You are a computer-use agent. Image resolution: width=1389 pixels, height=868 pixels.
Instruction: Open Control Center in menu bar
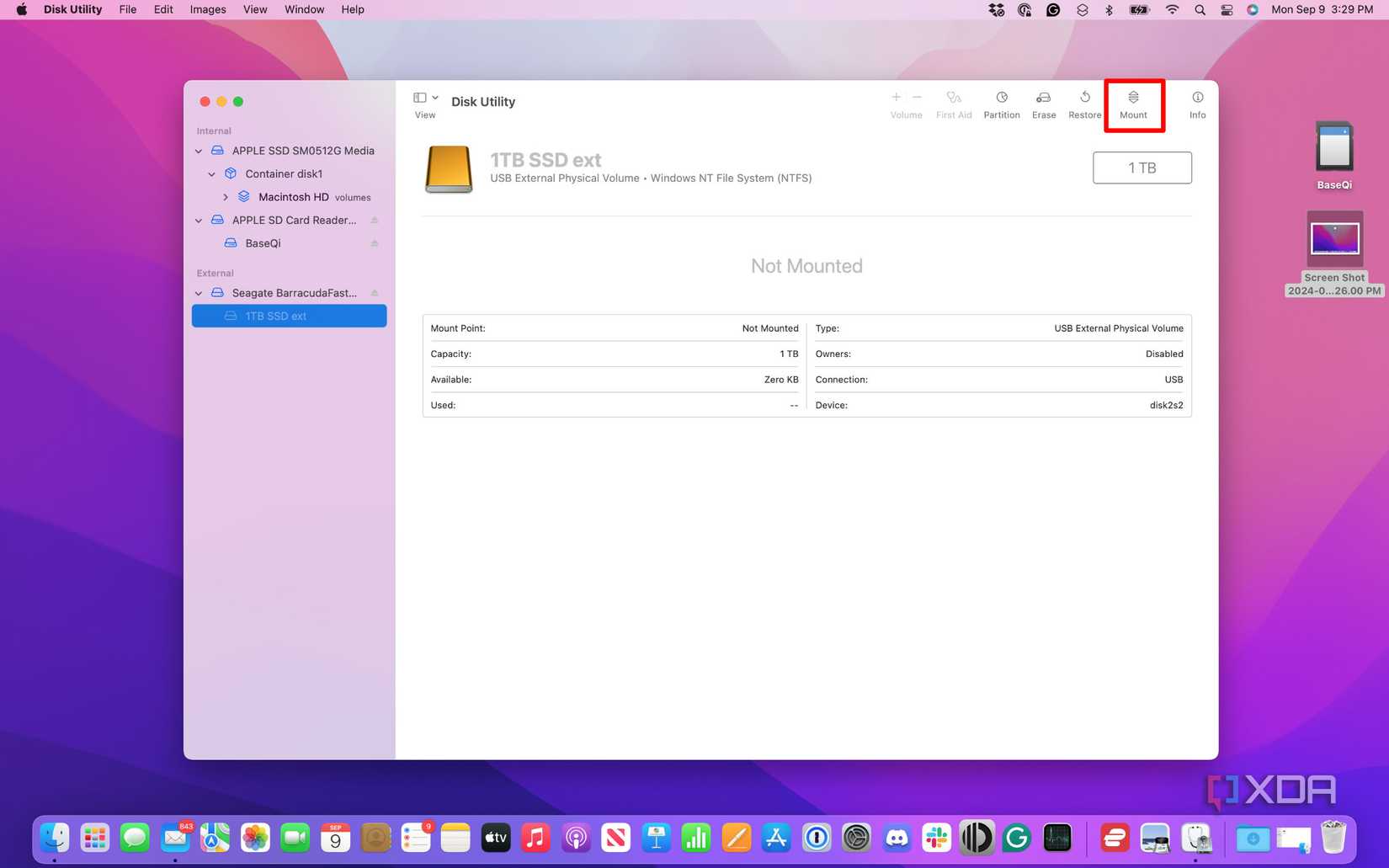[x=1227, y=9]
